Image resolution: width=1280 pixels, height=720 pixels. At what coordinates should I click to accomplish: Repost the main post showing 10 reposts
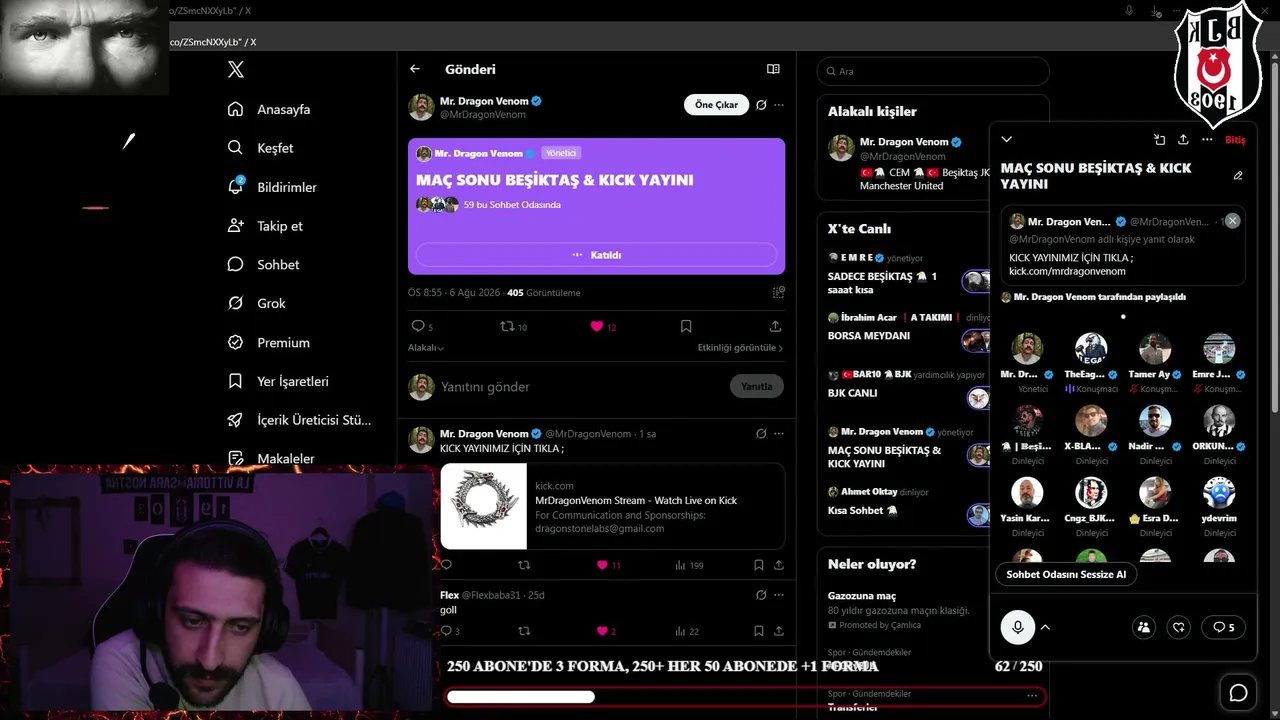point(513,326)
